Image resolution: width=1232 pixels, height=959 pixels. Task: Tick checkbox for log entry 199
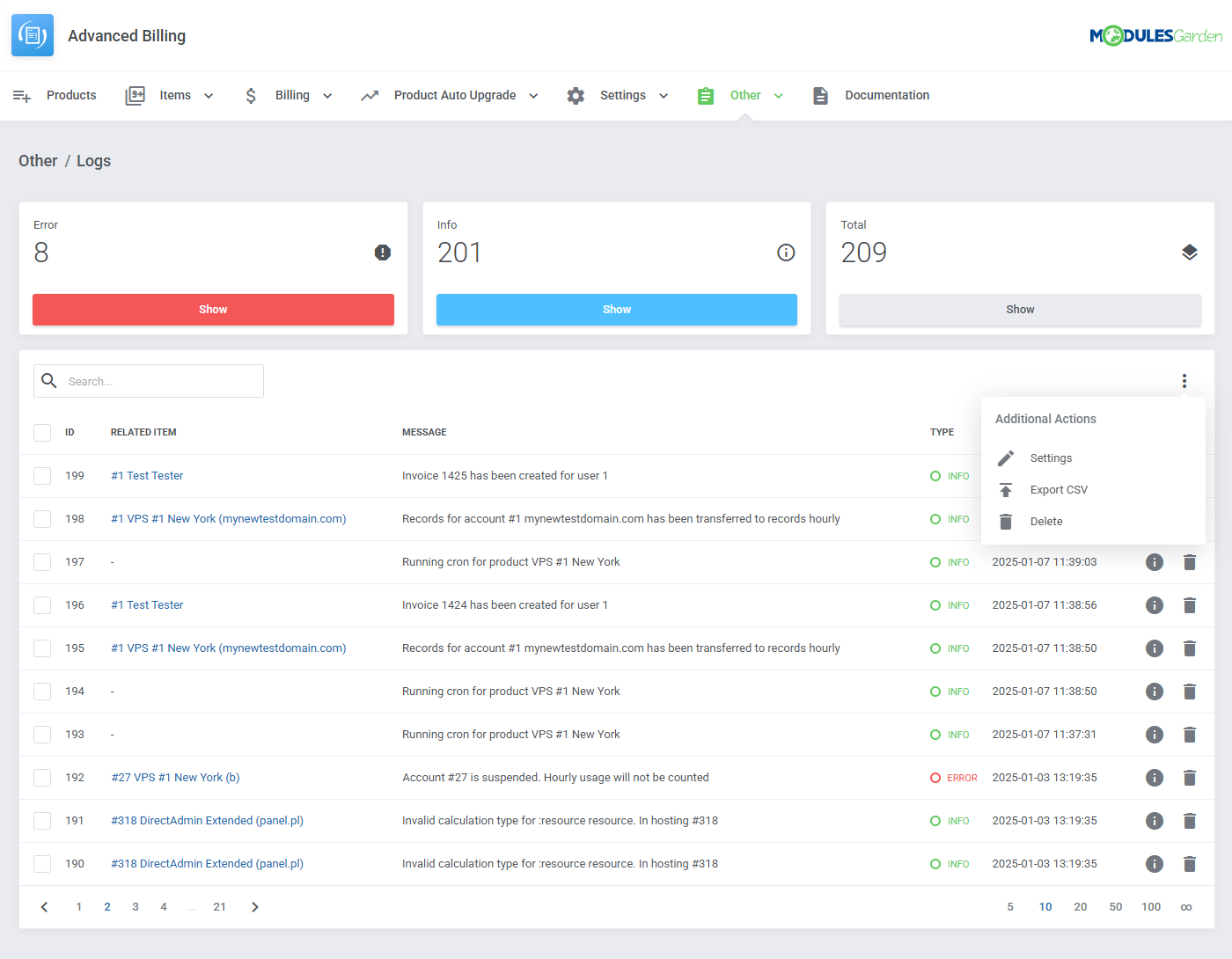[x=42, y=476]
